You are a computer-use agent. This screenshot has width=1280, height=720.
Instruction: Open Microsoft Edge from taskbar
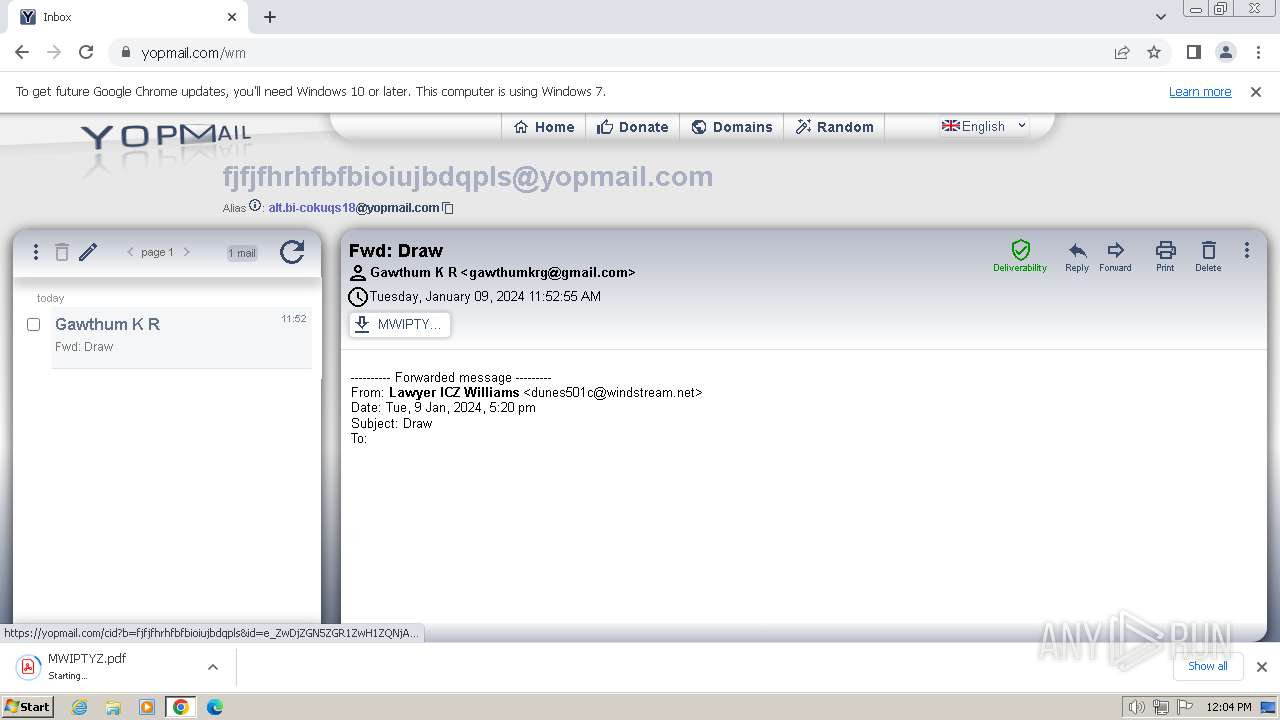pyautogui.click(x=215, y=707)
